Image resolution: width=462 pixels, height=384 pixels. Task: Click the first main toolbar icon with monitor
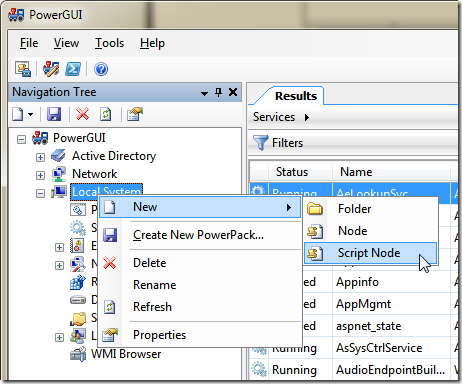pyautogui.click(x=23, y=69)
